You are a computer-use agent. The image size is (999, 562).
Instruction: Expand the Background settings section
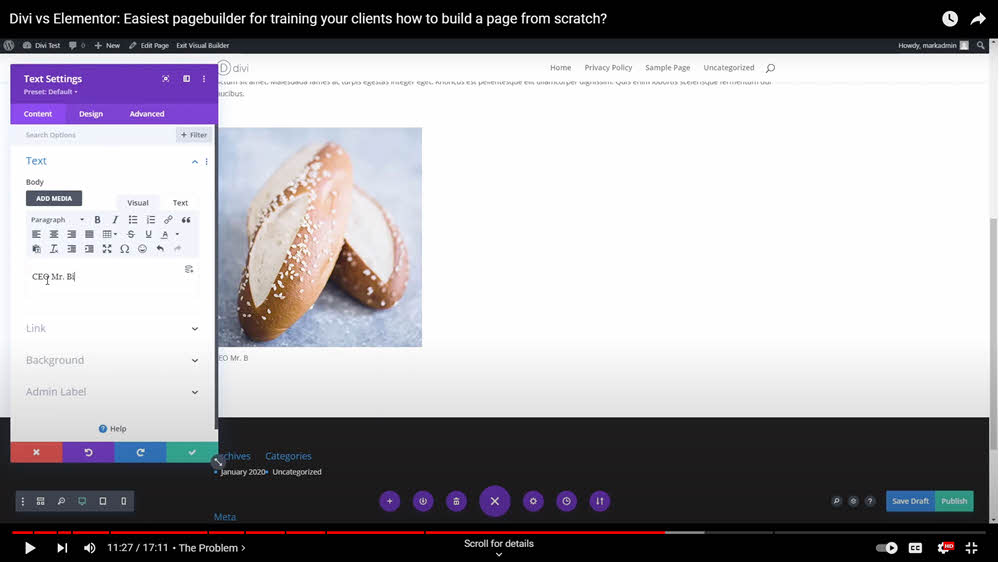pos(111,360)
